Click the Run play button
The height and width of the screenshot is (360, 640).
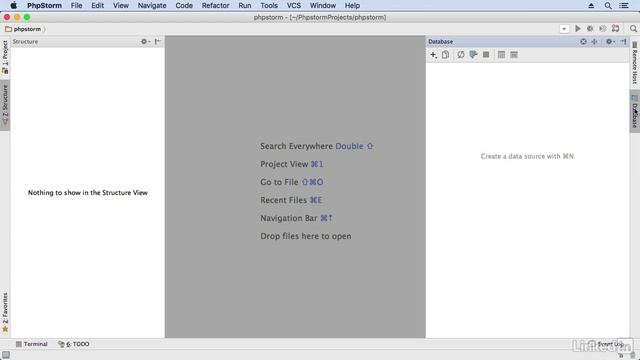[578, 29]
